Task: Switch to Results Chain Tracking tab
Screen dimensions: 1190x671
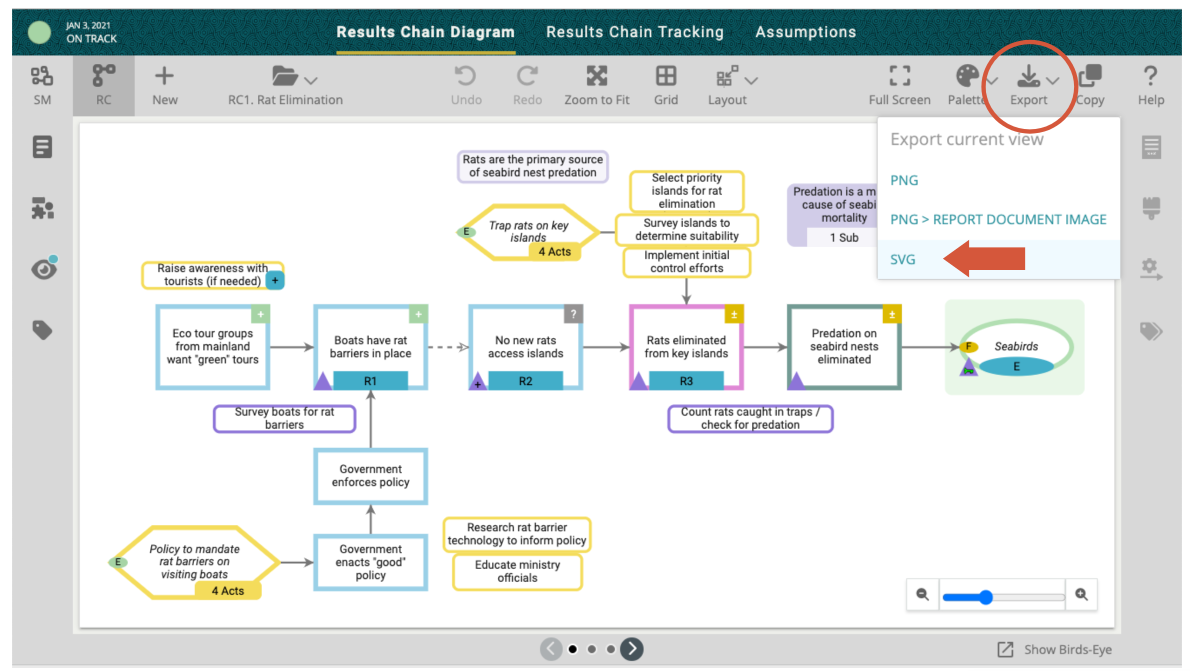Action: tap(634, 32)
